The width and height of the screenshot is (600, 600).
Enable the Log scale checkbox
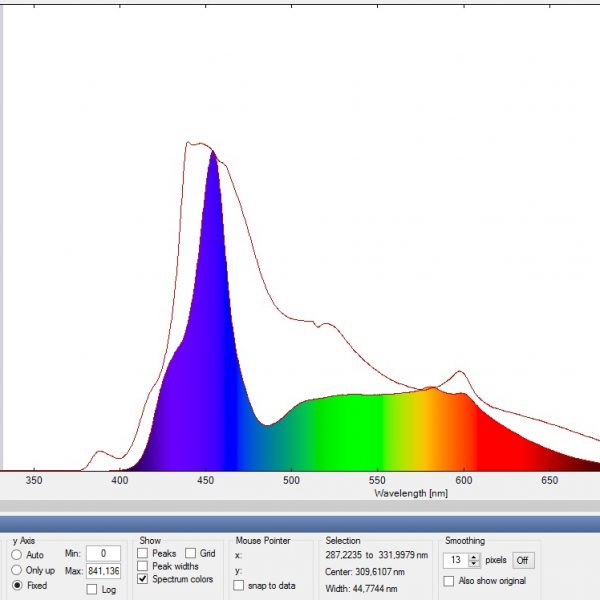(92, 589)
